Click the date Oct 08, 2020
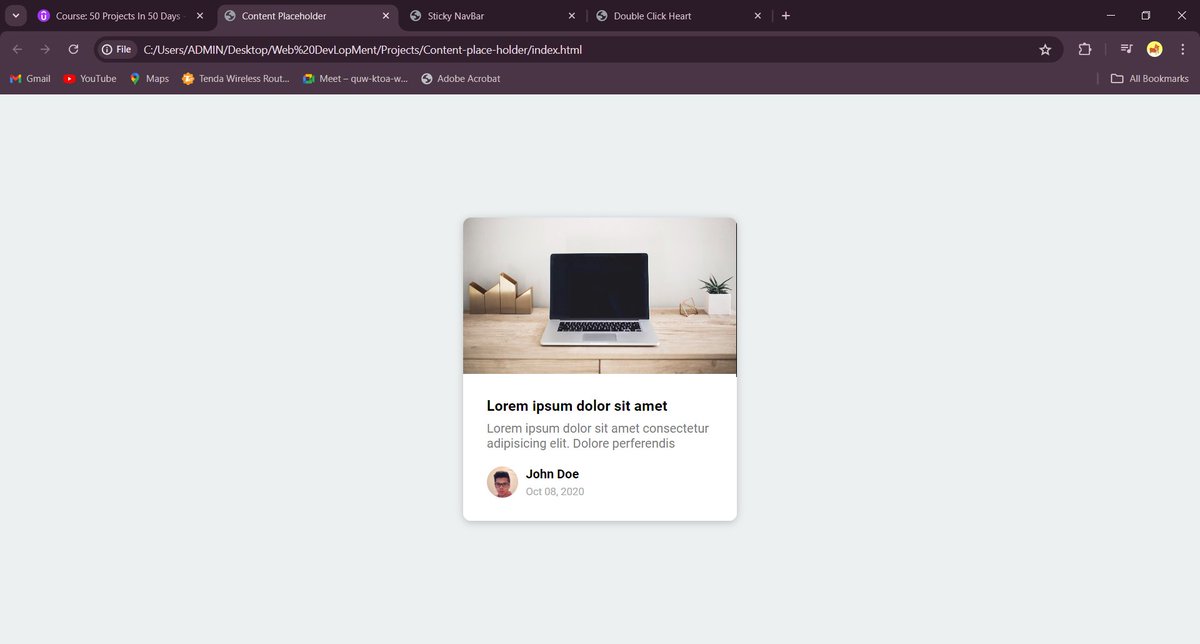This screenshot has width=1200, height=644. [555, 492]
